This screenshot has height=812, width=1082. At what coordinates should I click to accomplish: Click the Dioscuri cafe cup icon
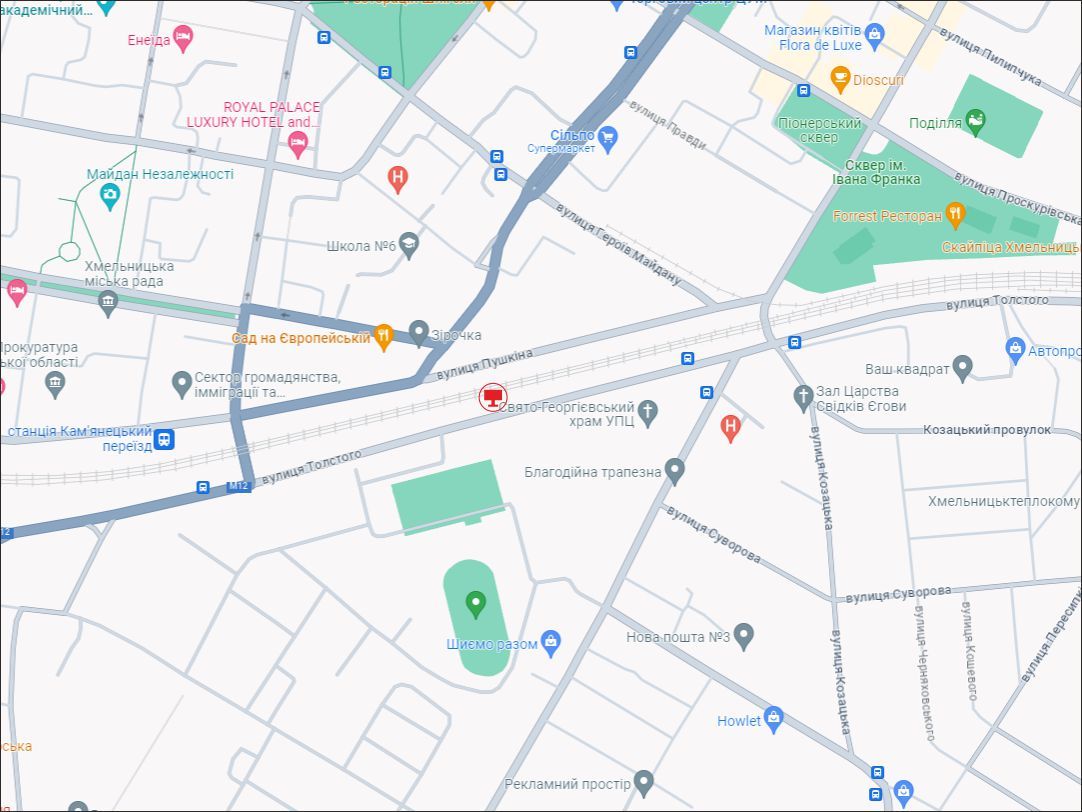(x=840, y=77)
